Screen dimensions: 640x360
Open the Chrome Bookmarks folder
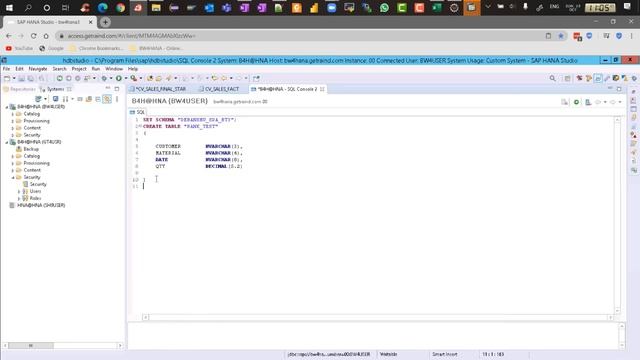[x=96, y=48]
